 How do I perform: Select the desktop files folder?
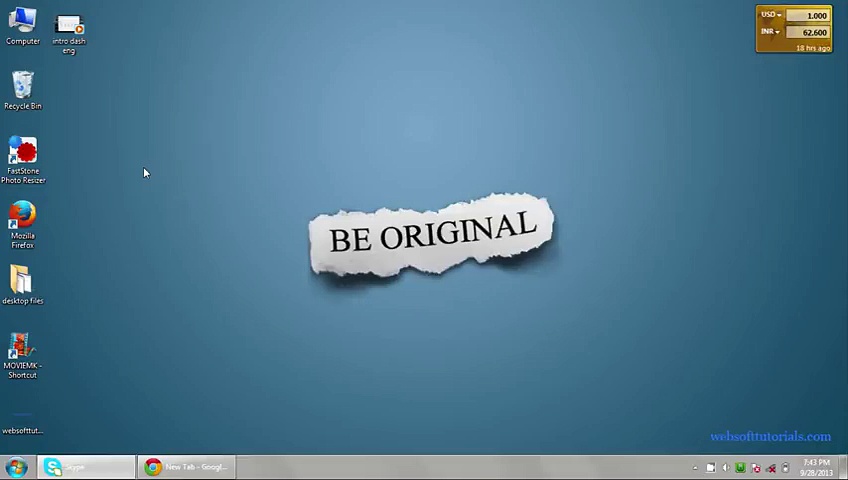pyautogui.click(x=23, y=284)
